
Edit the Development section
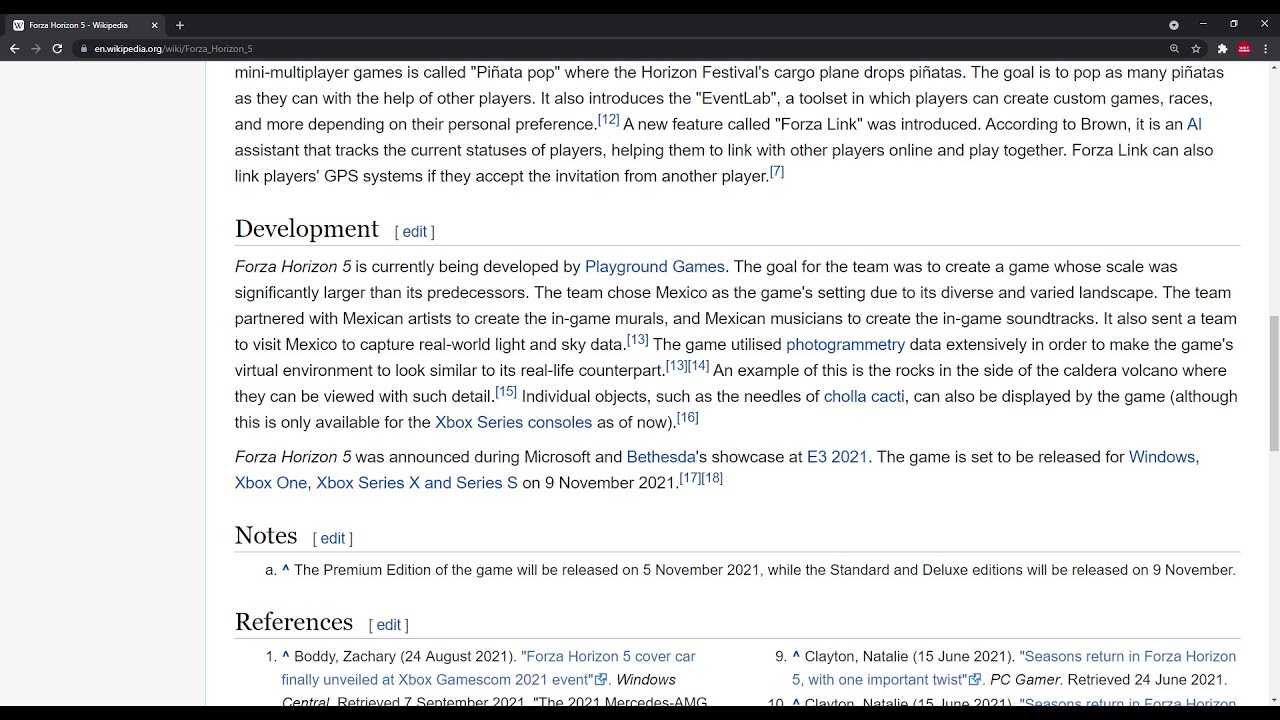[415, 231]
